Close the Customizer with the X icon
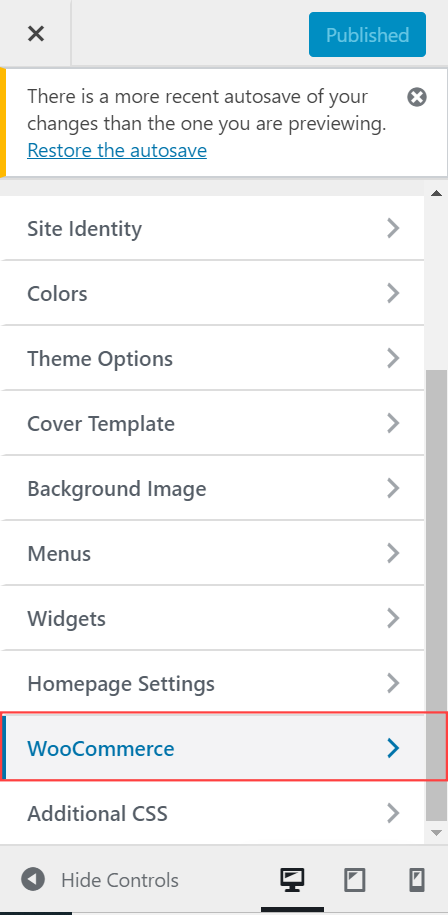Screen dimensions: 448x915 tap(36, 34)
